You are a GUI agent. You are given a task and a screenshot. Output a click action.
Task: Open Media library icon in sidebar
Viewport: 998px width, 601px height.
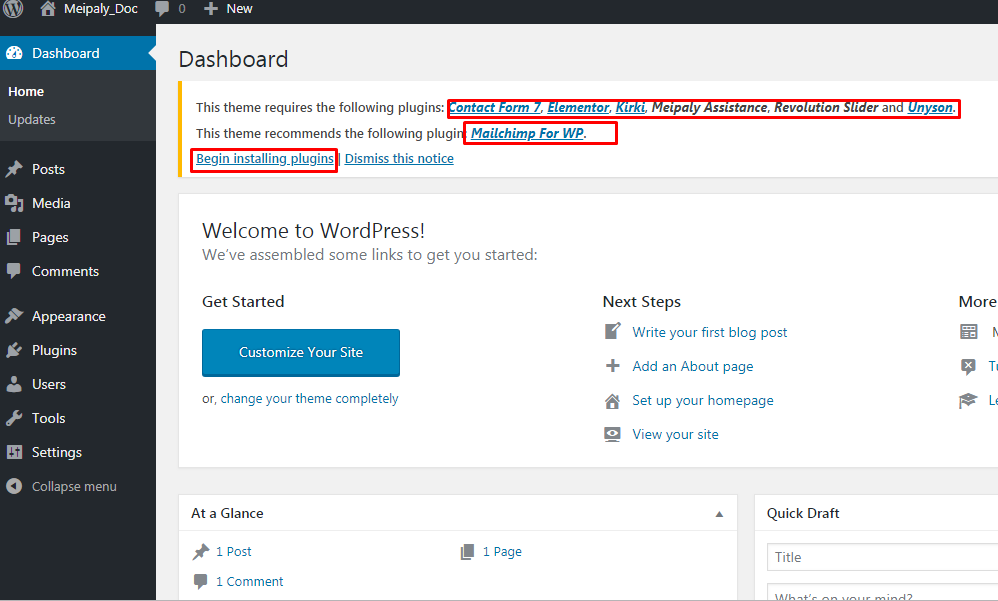pyautogui.click(x=14, y=203)
